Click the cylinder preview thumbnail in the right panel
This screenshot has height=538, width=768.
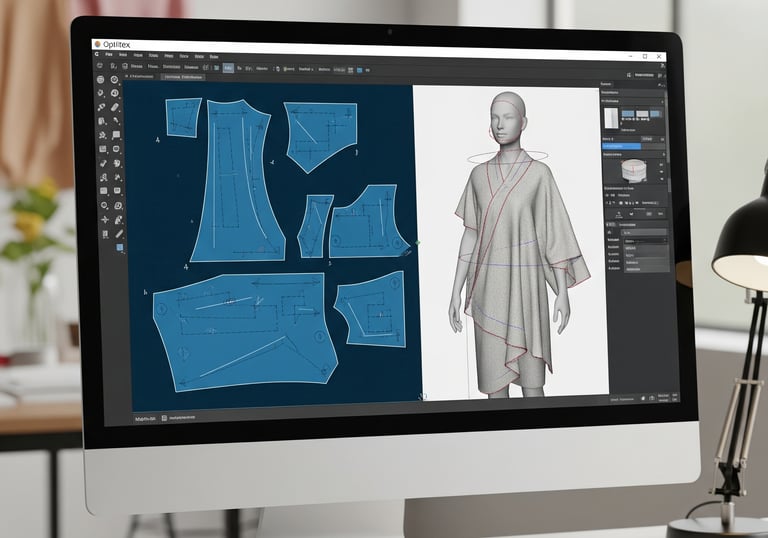click(x=636, y=170)
